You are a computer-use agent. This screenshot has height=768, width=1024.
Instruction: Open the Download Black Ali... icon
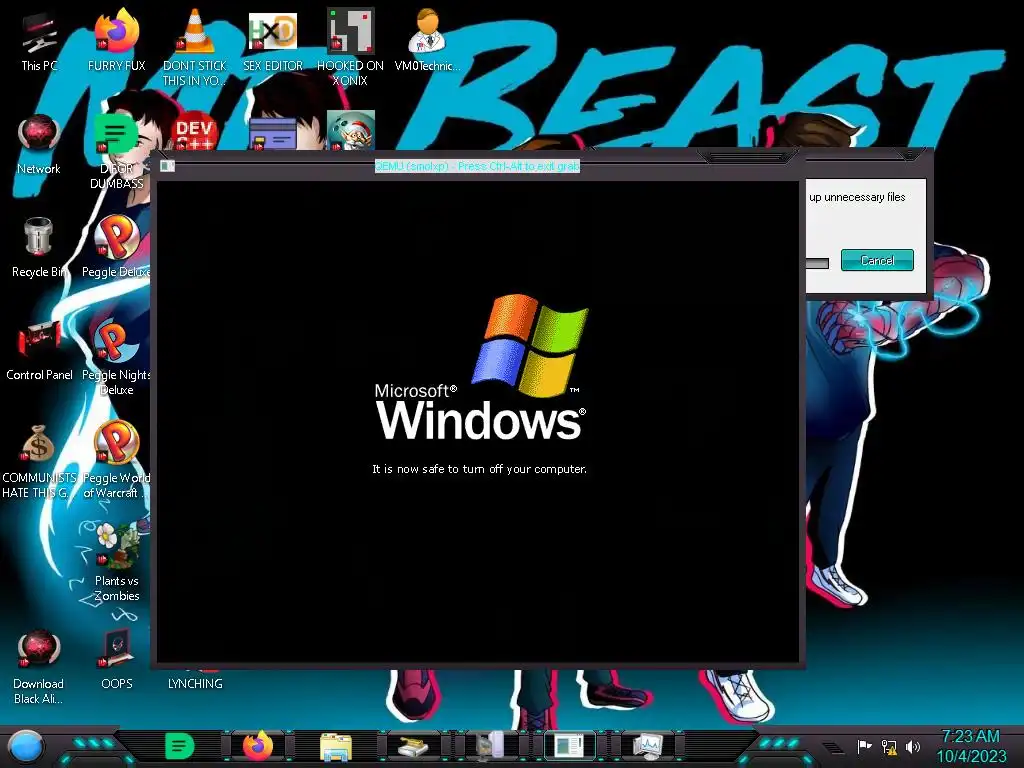pyautogui.click(x=39, y=666)
